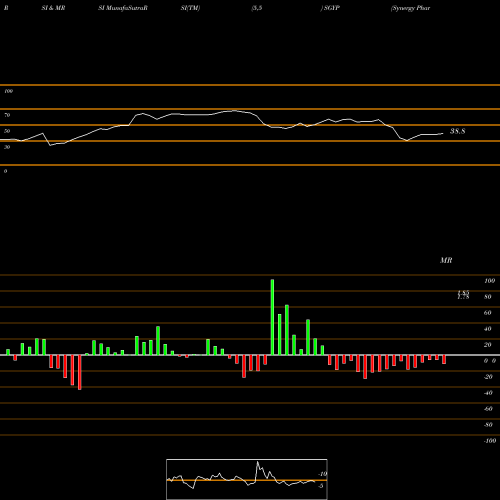Click the 'MR' panel title label
The image size is (500, 500).
click(446, 260)
